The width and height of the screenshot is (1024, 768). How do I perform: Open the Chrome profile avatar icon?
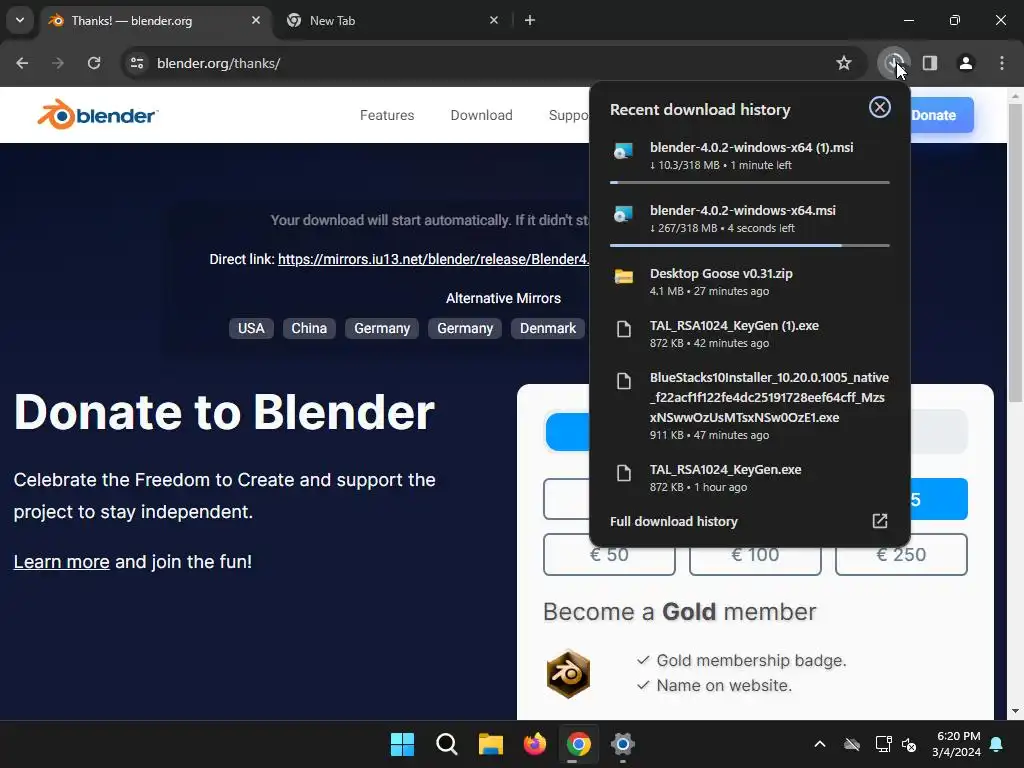coord(965,63)
